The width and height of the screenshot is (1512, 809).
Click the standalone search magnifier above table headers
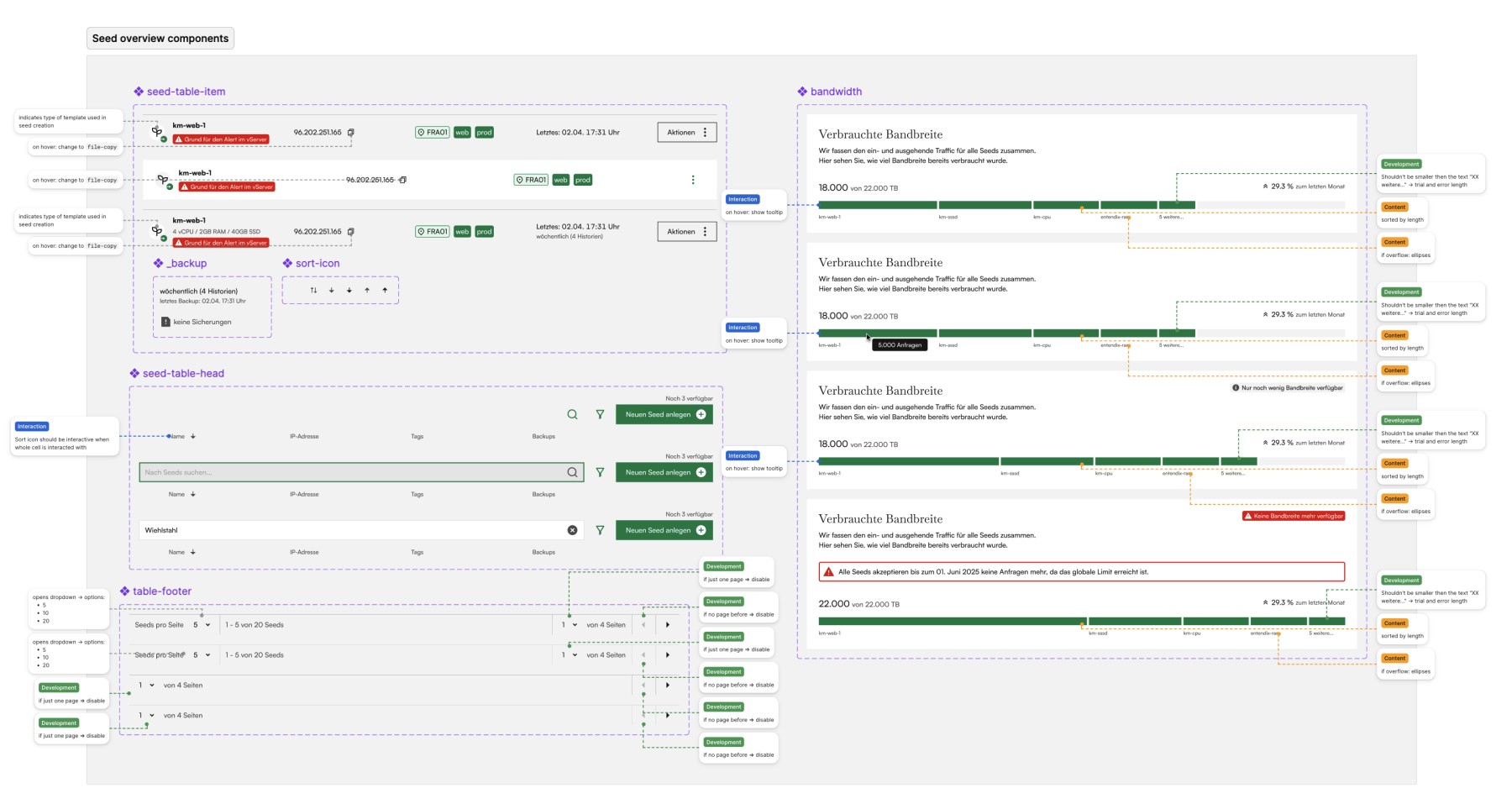572,414
